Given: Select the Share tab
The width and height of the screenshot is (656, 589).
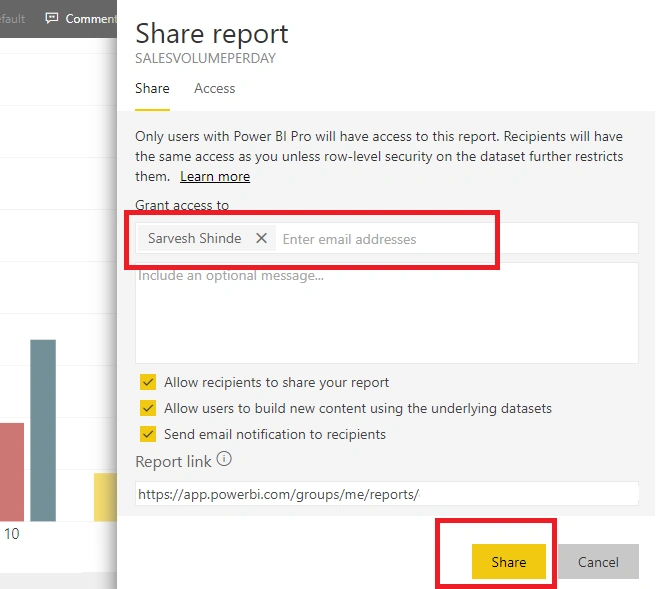Looking at the screenshot, I should 152,88.
